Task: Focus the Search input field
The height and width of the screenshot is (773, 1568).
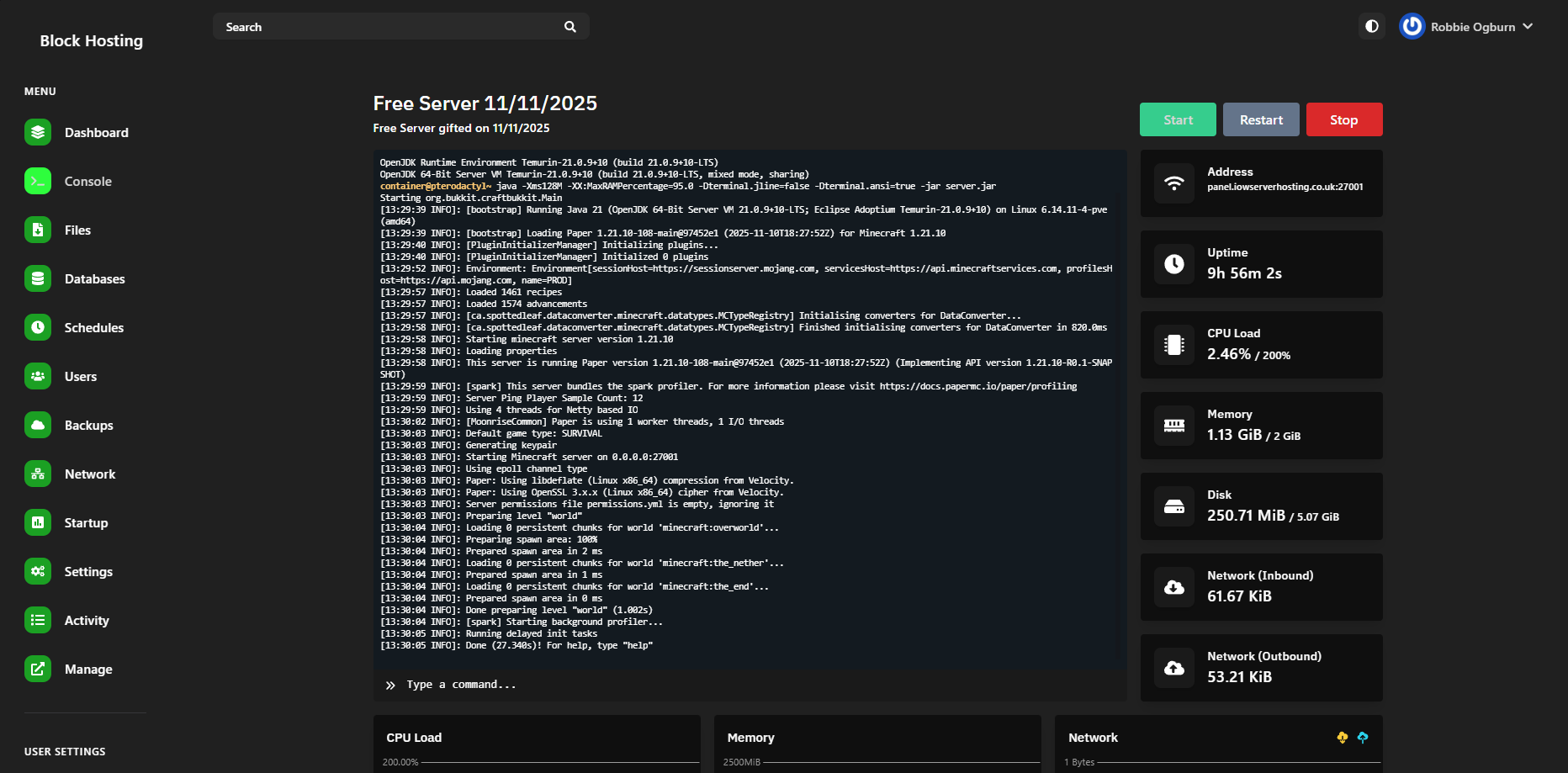Action: [400, 27]
